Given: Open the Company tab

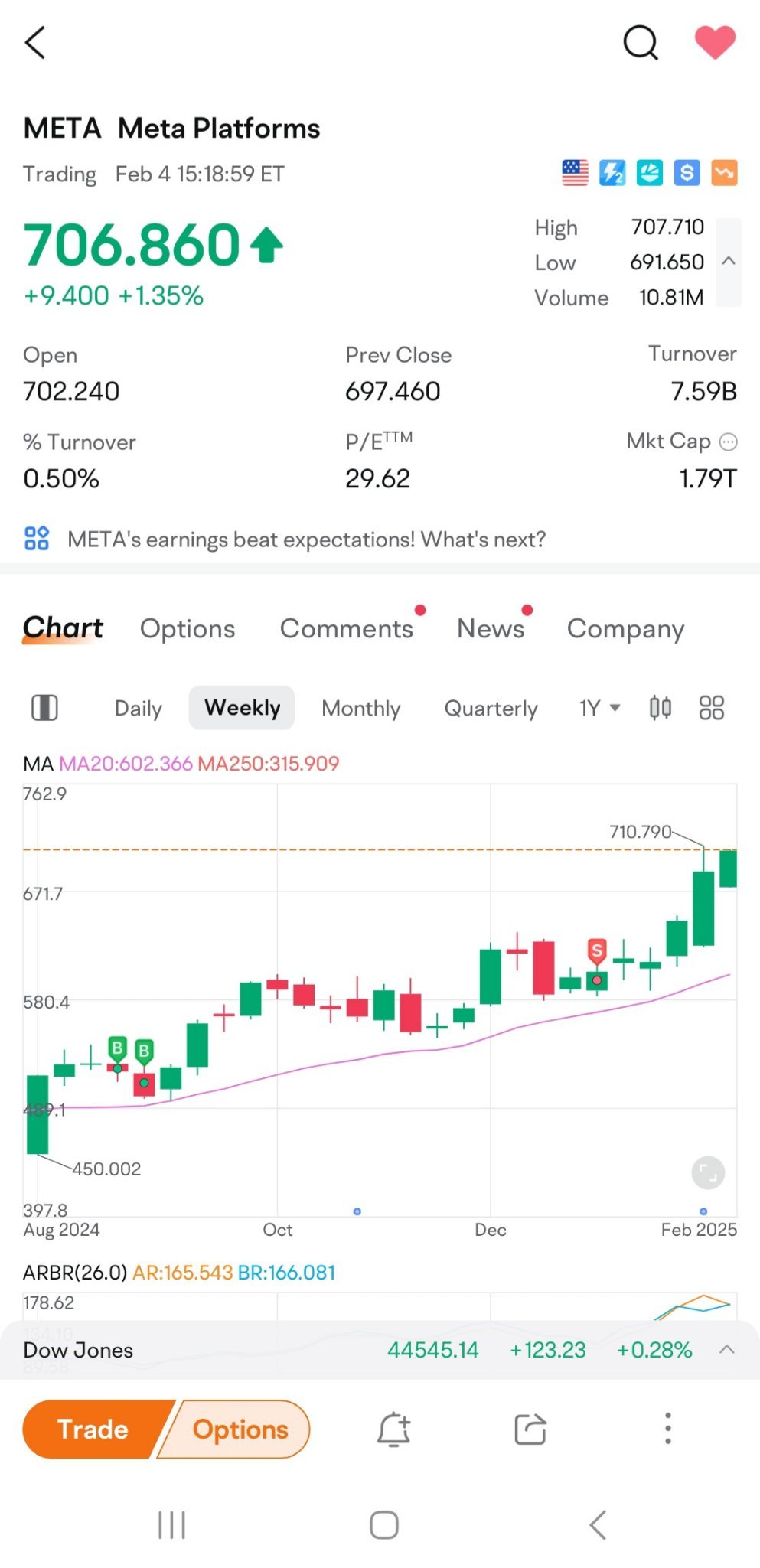Looking at the screenshot, I should 625,629.
